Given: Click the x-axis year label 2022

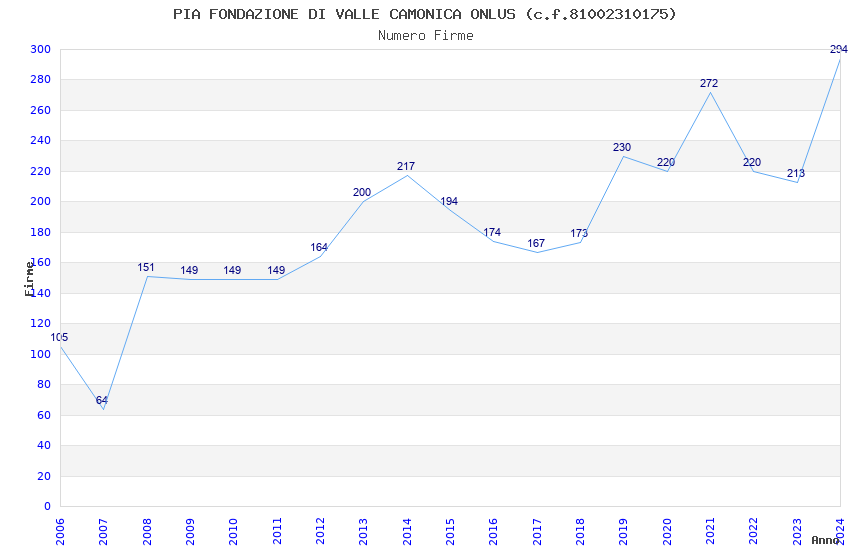Looking at the screenshot, I should pyautogui.click(x=754, y=532).
